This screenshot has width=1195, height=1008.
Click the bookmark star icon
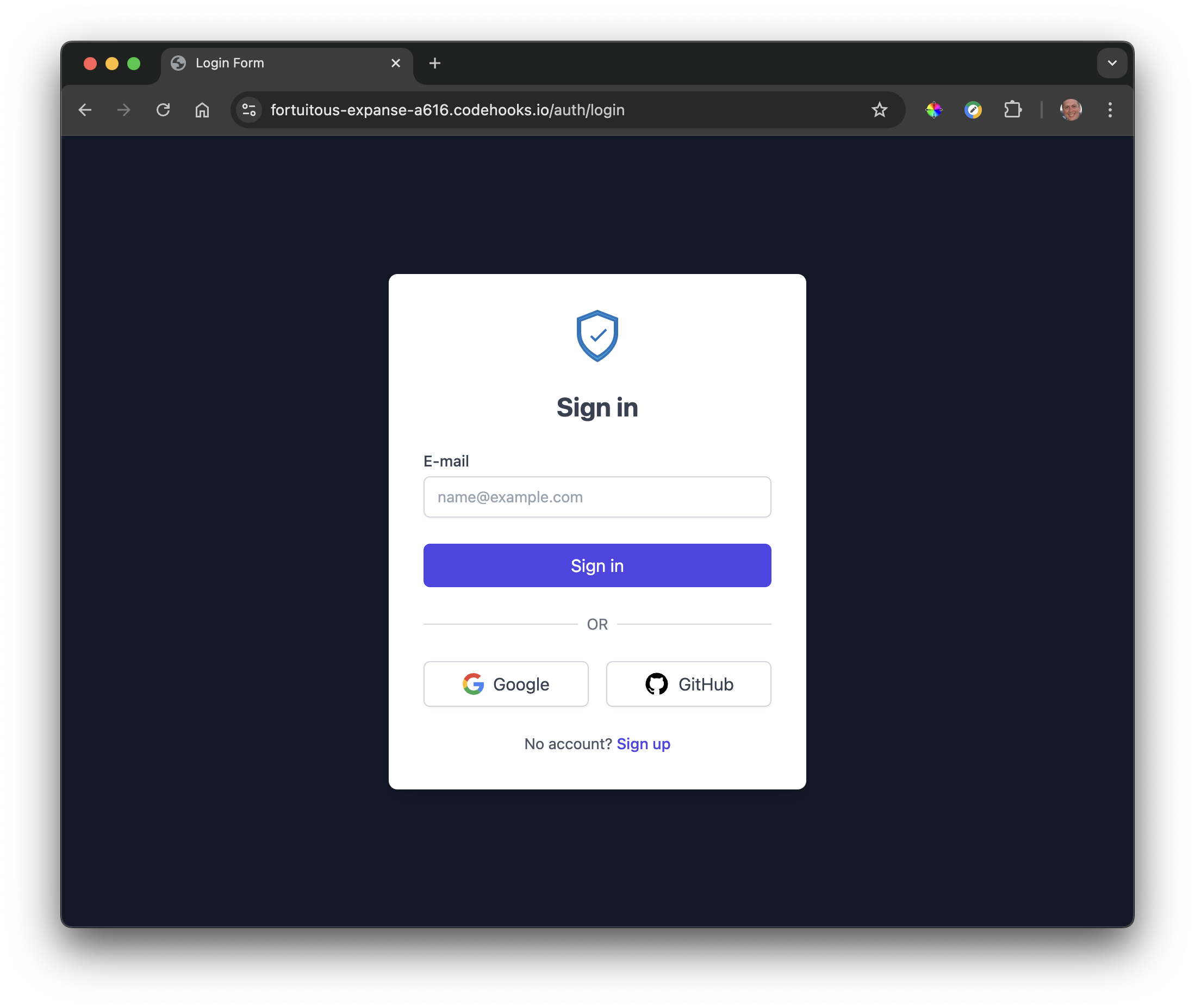click(879, 110)
